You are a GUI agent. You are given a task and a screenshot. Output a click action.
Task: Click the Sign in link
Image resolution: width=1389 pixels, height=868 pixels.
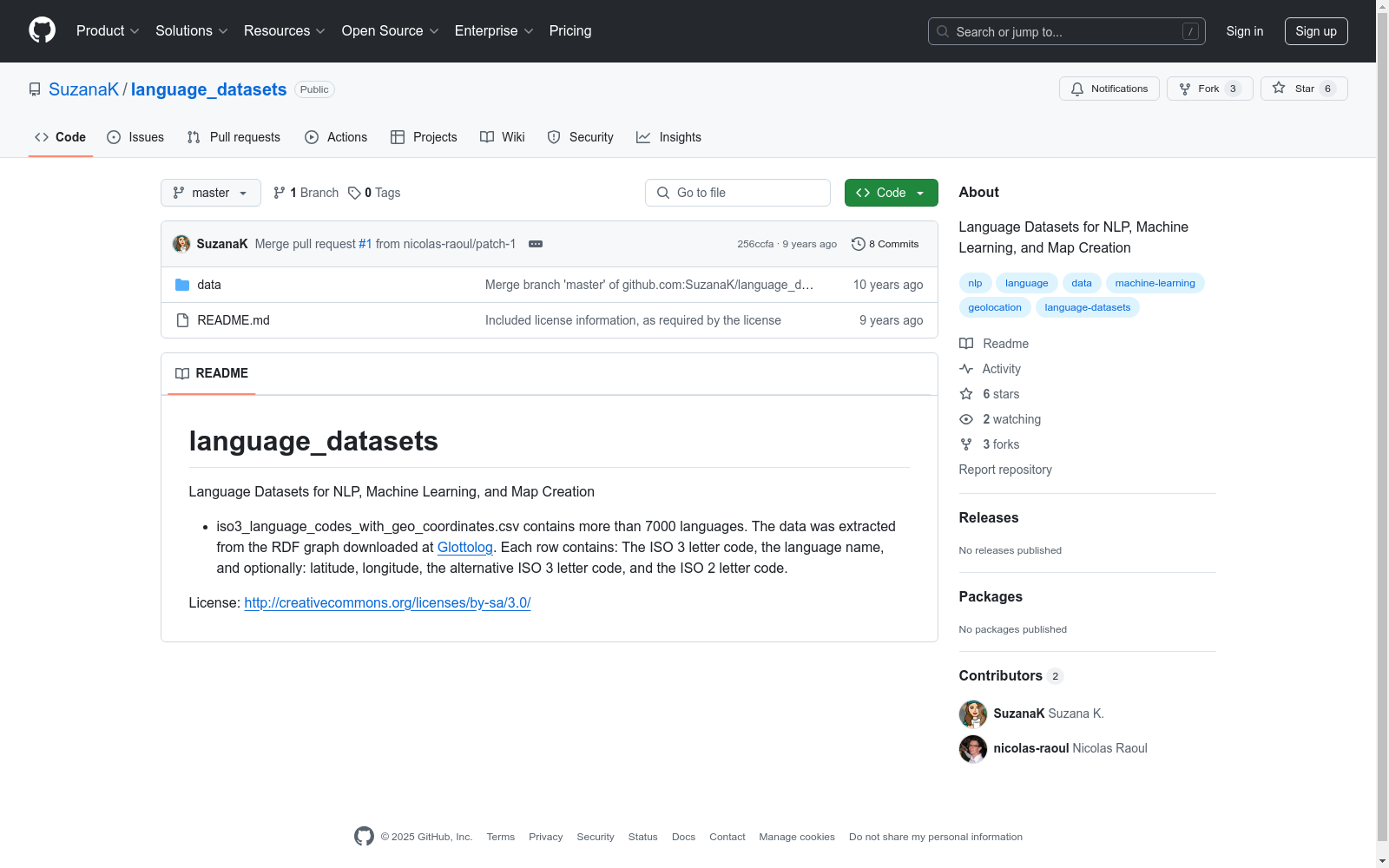coord(1245,31)
